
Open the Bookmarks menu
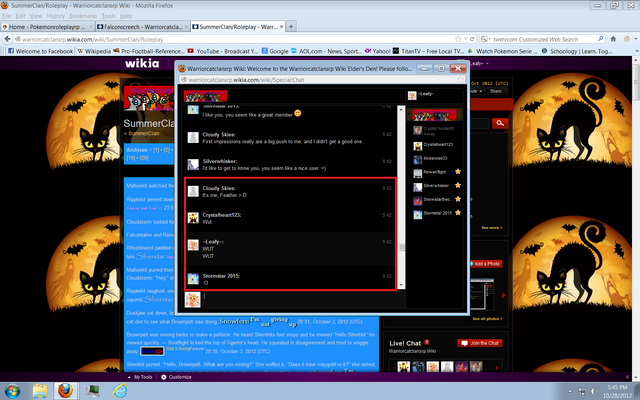point(83,16)
